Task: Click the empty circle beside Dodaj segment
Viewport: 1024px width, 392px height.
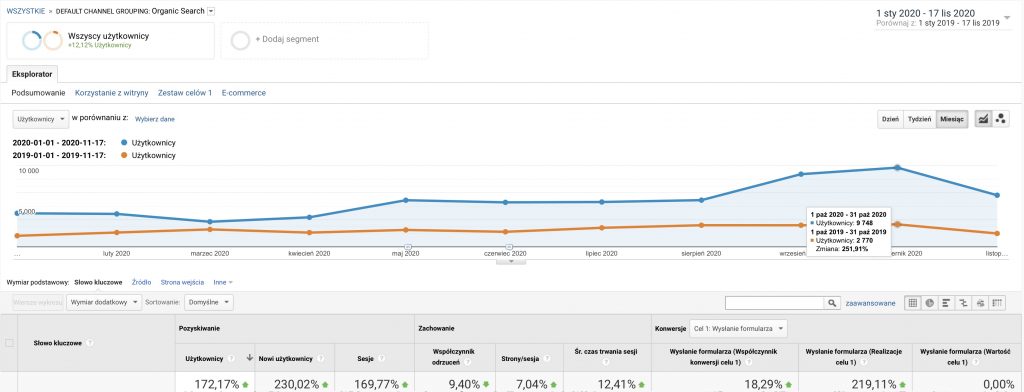Action: (240, 41)
